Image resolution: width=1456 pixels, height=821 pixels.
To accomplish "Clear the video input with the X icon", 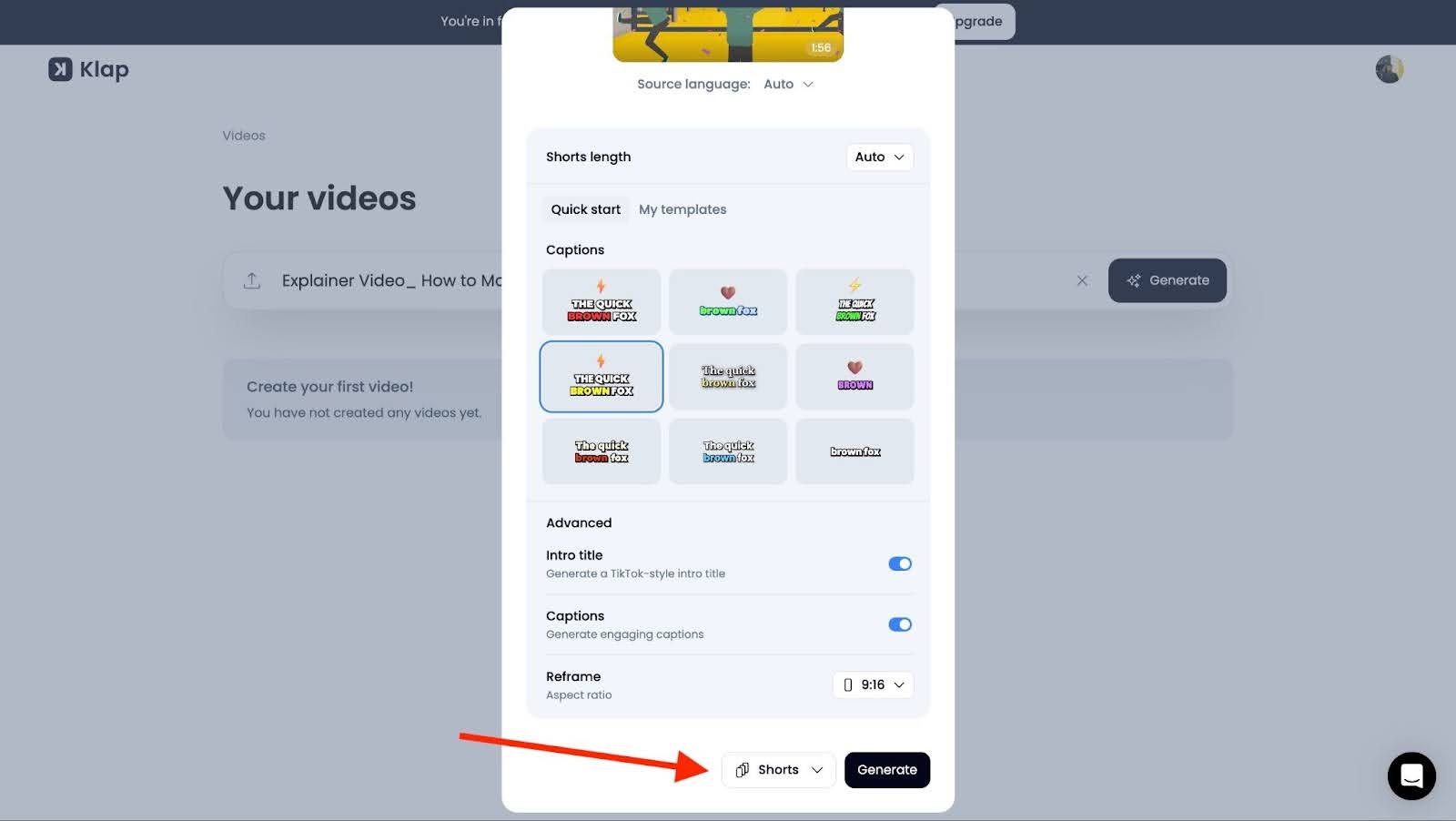I will coord(1082,280).
